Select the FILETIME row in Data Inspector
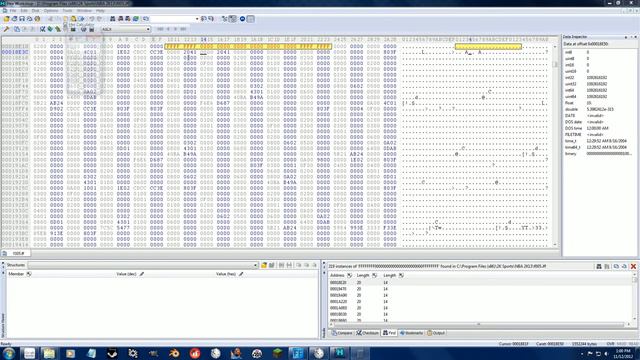The image size is (640, 360). coord(599,134)
